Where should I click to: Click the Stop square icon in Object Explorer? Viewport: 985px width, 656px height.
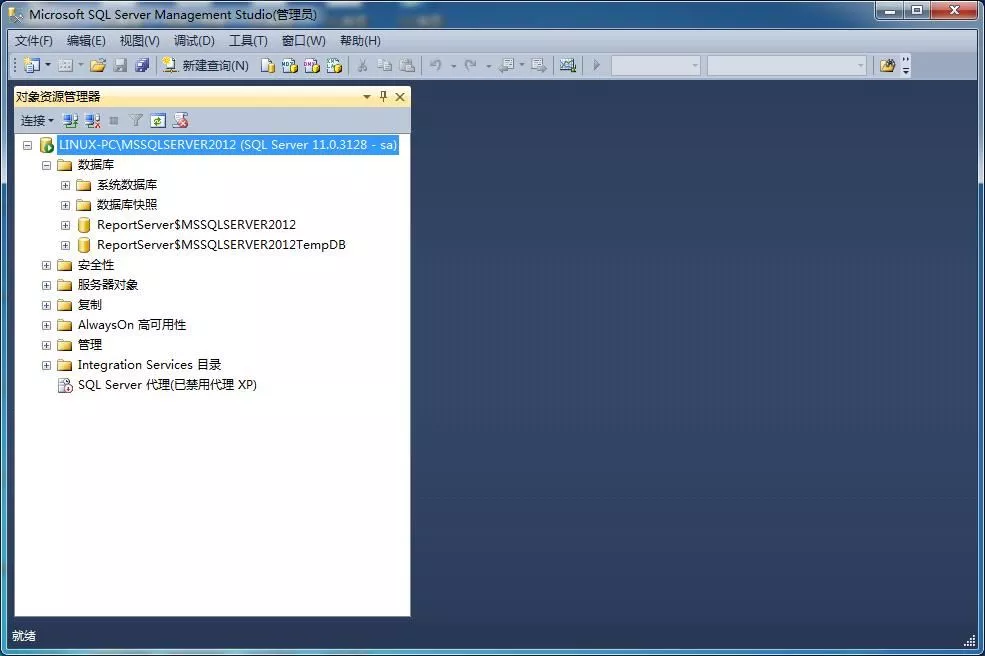pyautogui.click(x=114, y=121)
